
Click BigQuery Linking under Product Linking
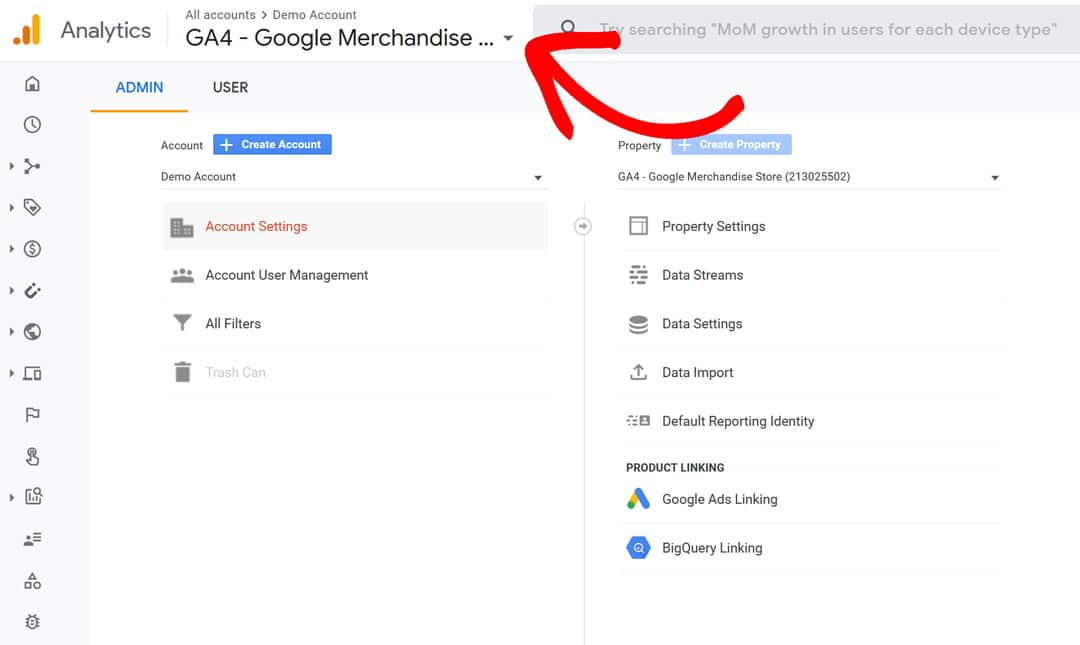(713, 548)
